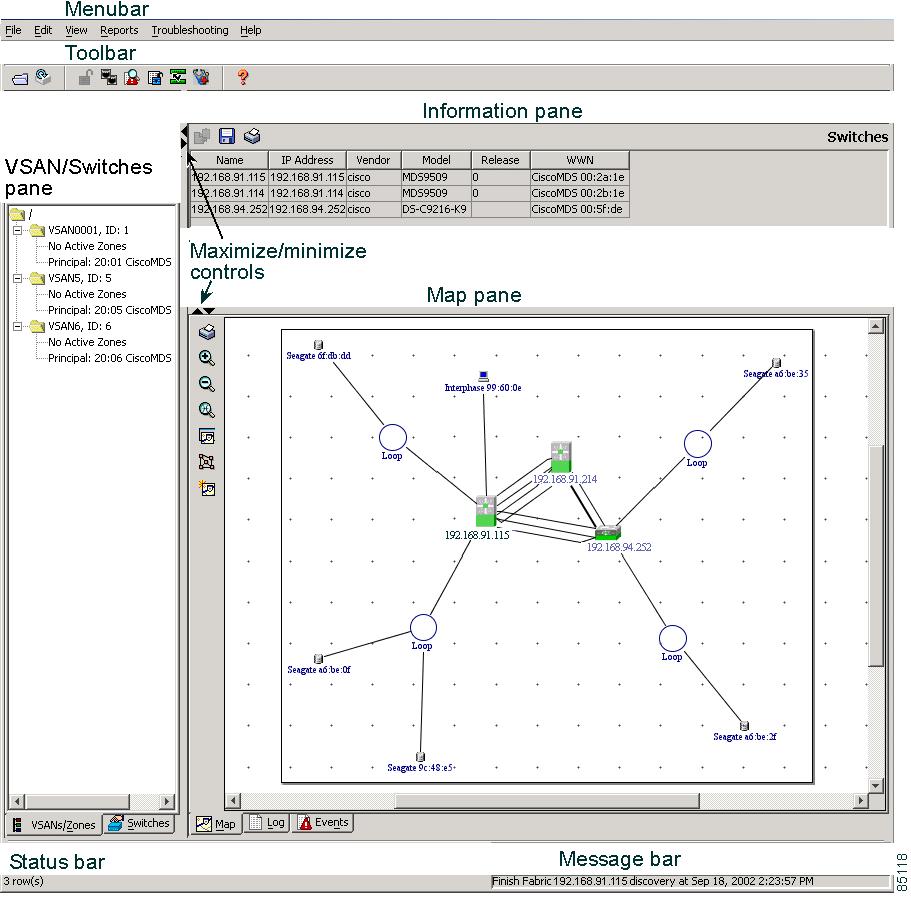
Task: Click the floppy disk save icon
Action: (227, 136)
